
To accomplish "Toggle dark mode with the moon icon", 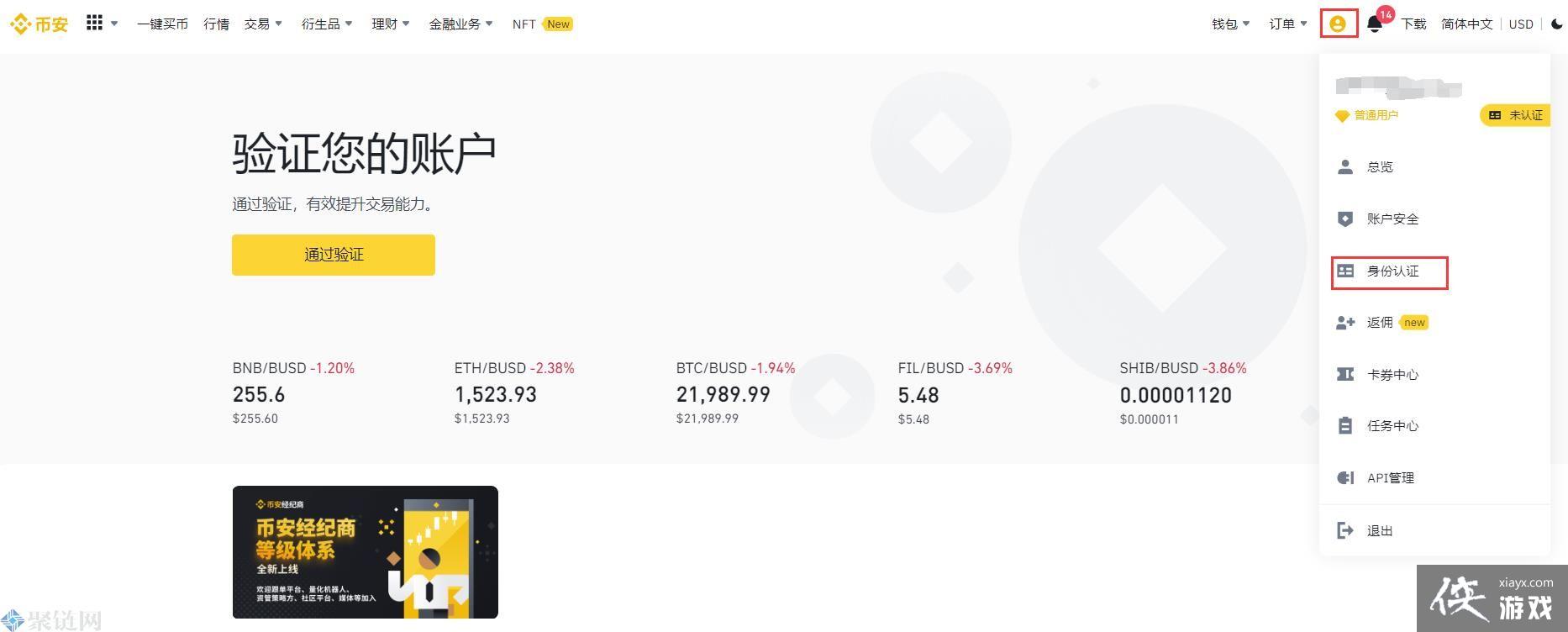I will tap(1555, 23).
